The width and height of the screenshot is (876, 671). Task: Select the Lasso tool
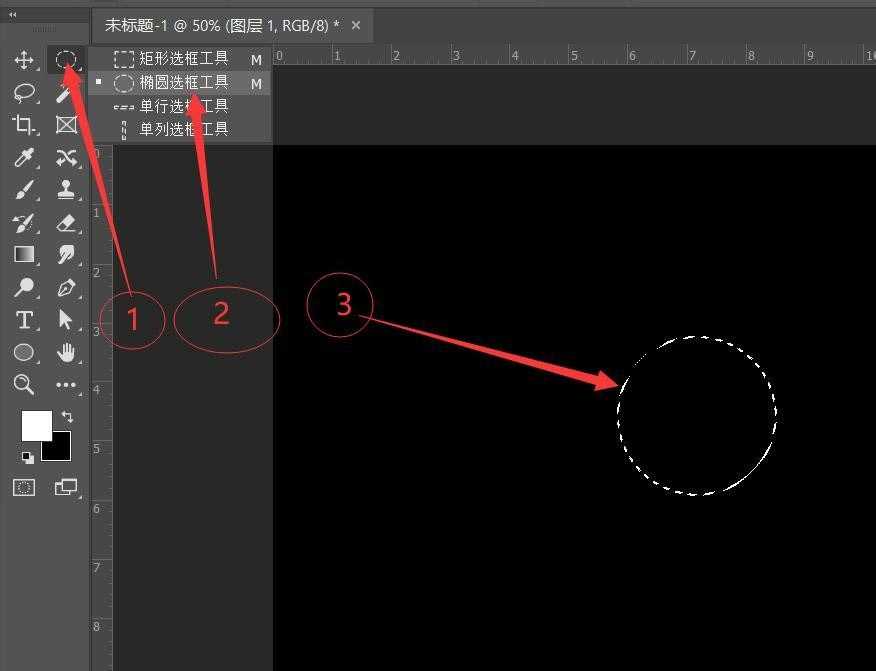pos(24,92)
